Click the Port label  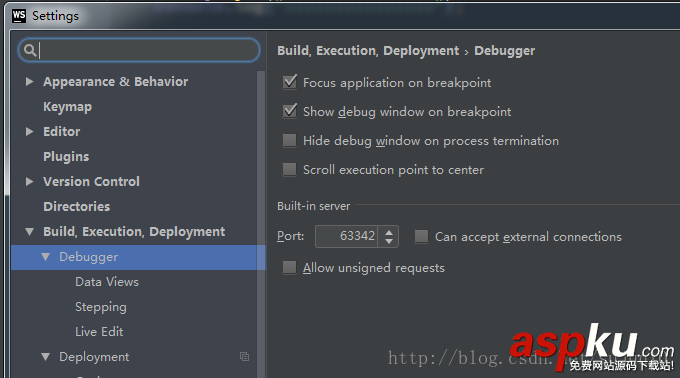click(x=291, y=236)
